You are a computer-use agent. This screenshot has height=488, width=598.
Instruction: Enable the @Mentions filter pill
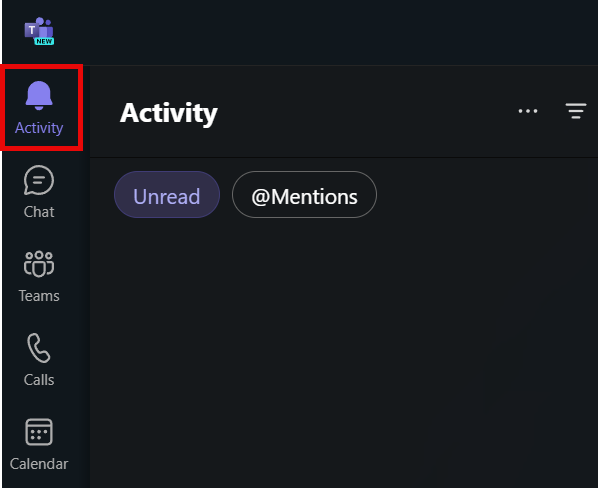pyautogui.click(x=304, y=195)
